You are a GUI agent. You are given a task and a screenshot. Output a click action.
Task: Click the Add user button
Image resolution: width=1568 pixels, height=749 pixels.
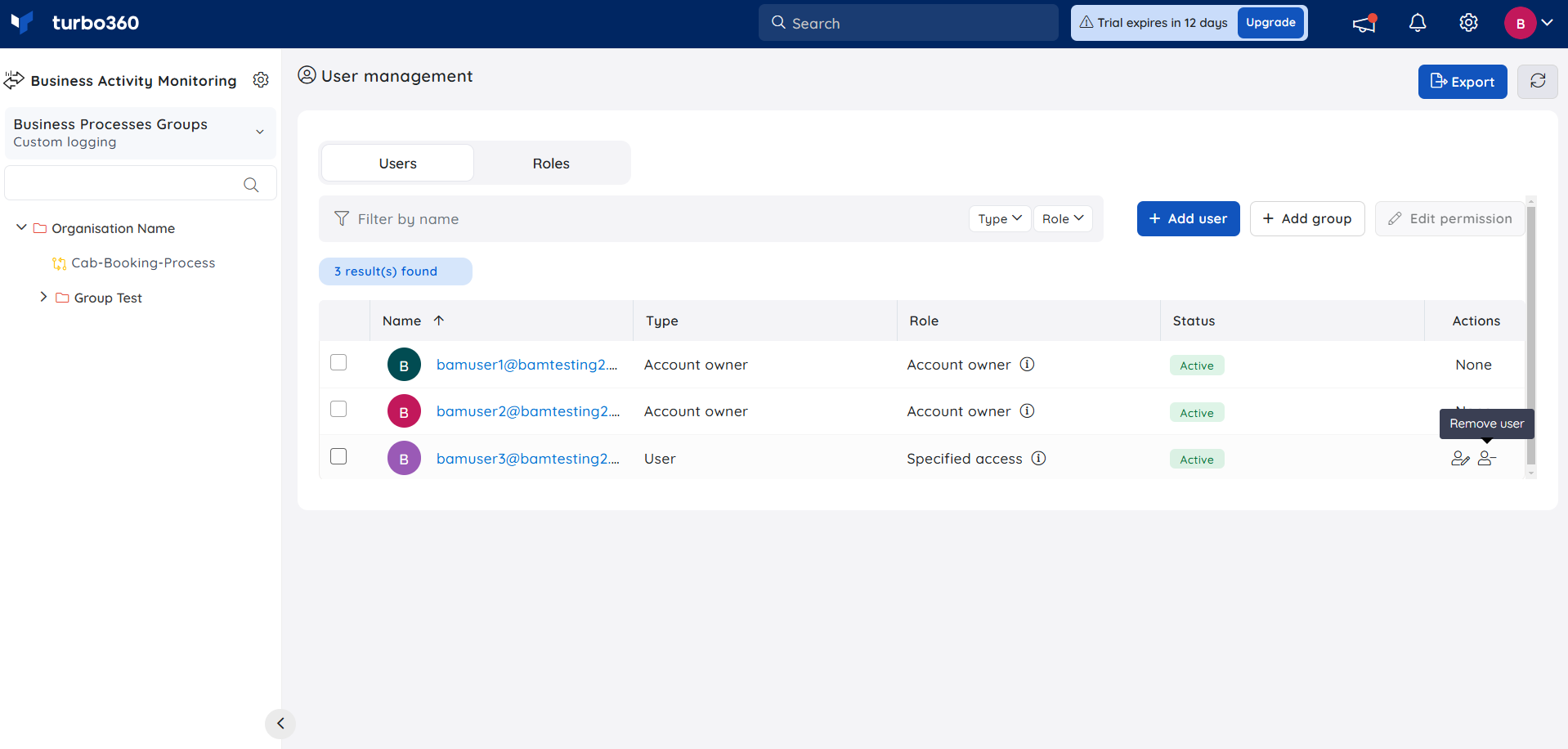[x=1188, y=218]
